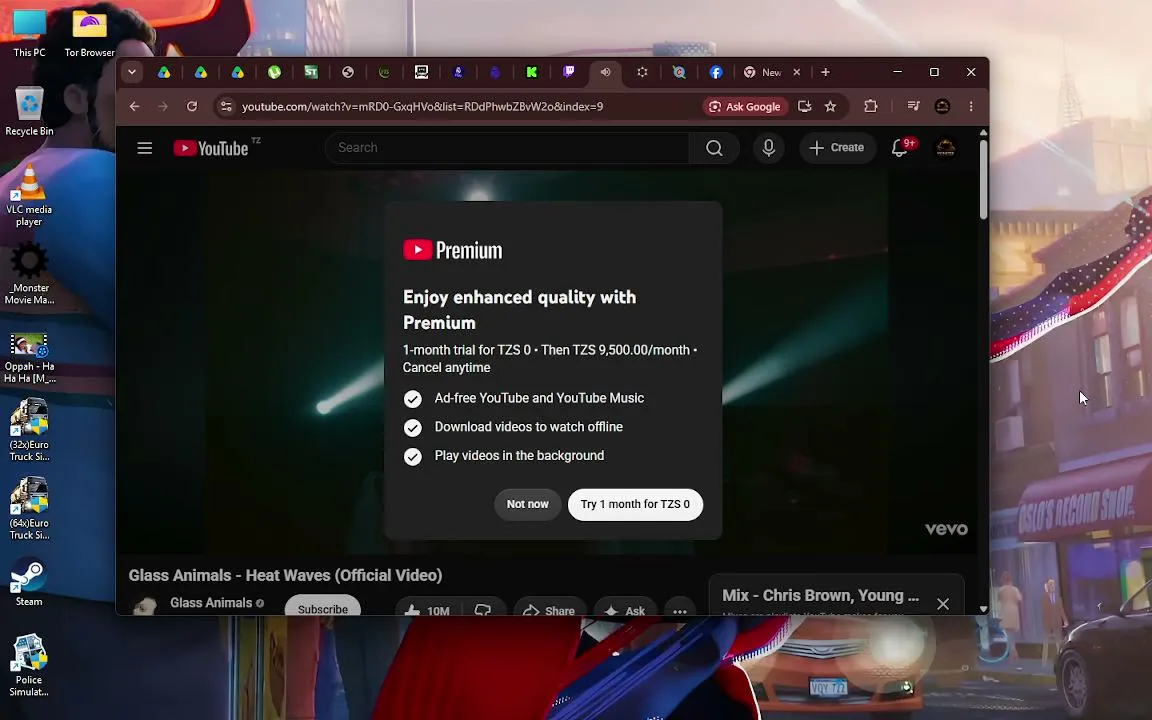Click Try 1 month for TZS 0

pos(635,504)
